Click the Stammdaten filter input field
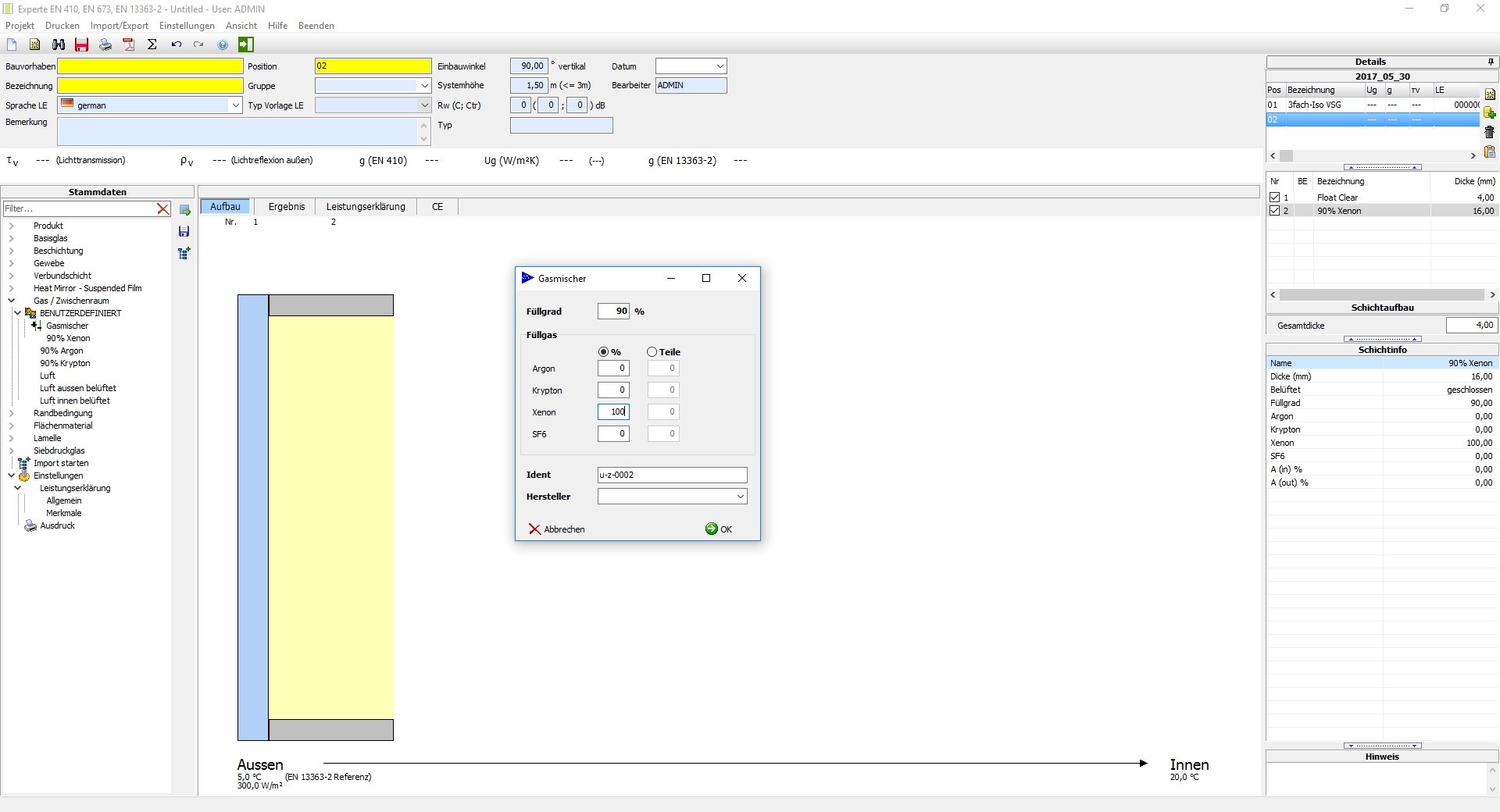 tap(79, 208)
